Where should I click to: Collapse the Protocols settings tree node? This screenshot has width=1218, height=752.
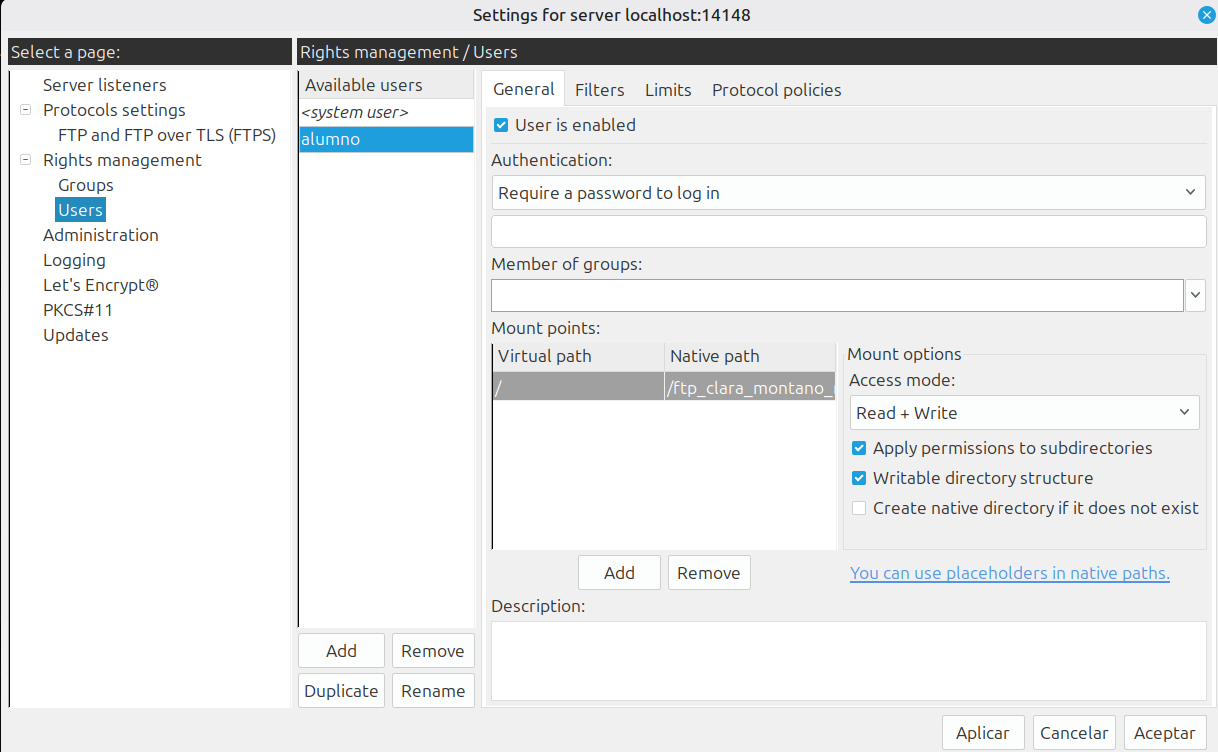[x=25, y=110]
